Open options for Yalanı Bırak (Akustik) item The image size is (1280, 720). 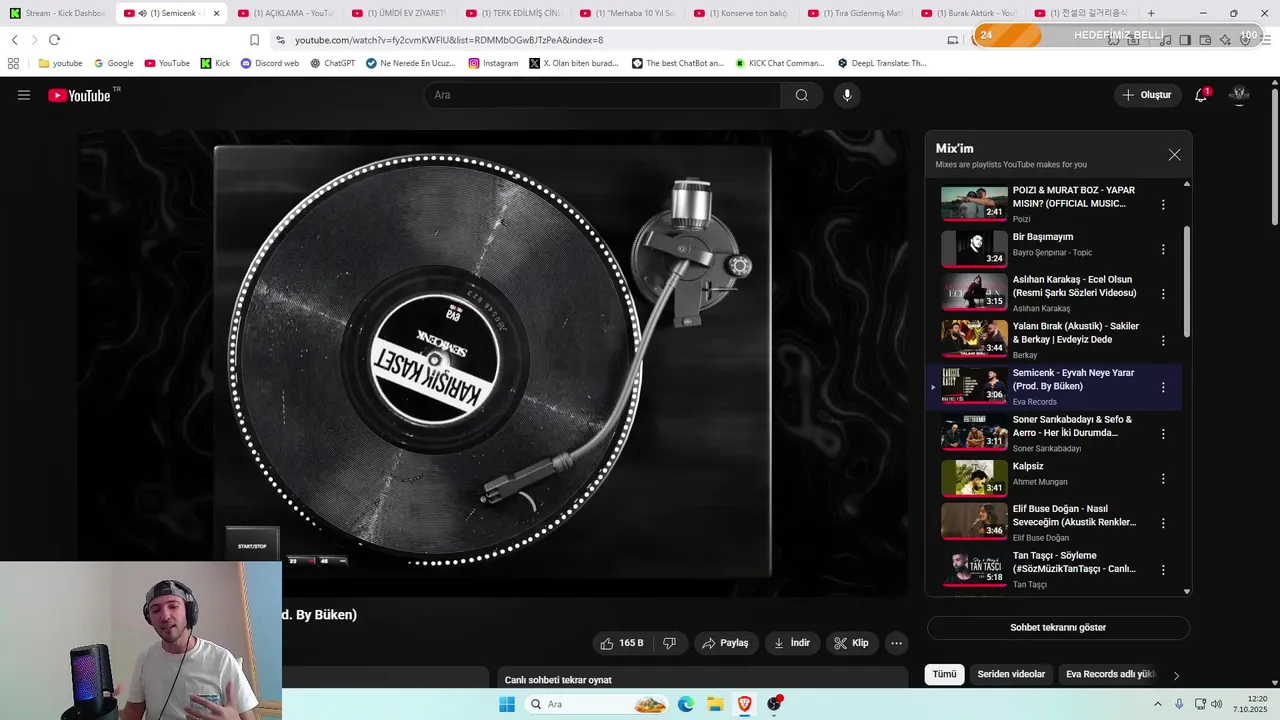[1163, 340]
